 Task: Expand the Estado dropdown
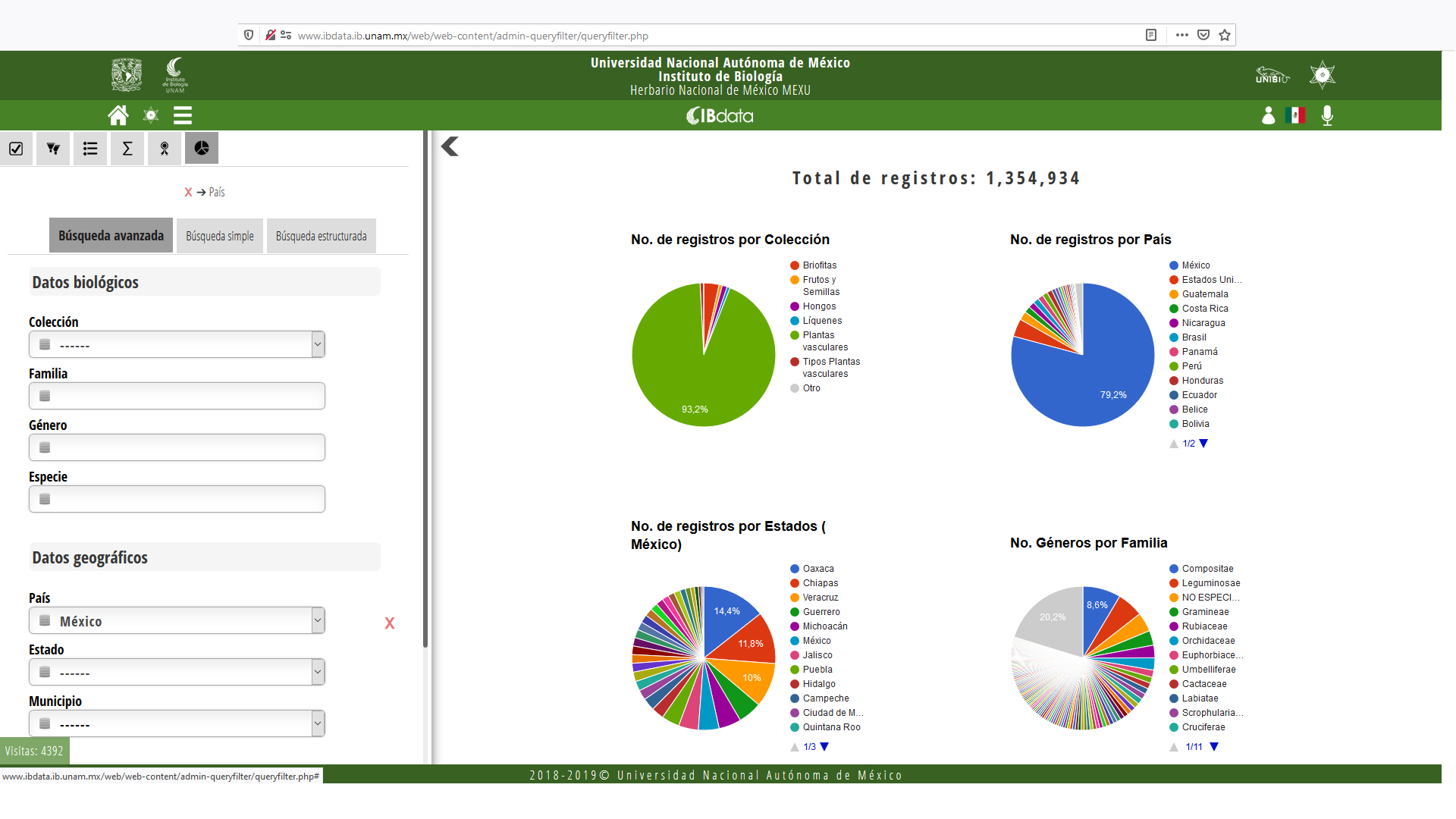pyautogui.click(x=177, y=672)
